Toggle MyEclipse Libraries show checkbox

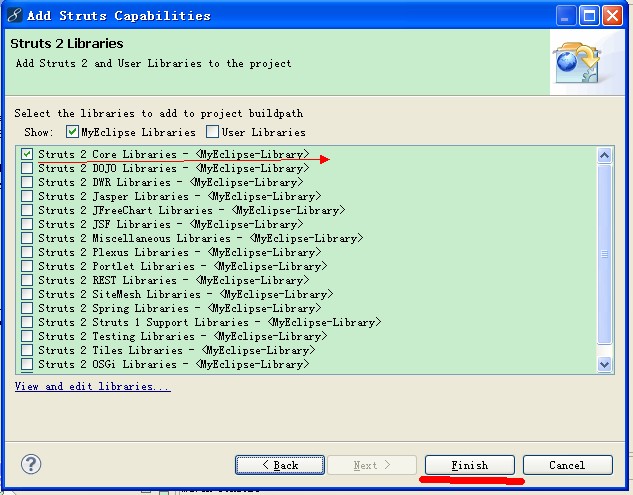72,132
